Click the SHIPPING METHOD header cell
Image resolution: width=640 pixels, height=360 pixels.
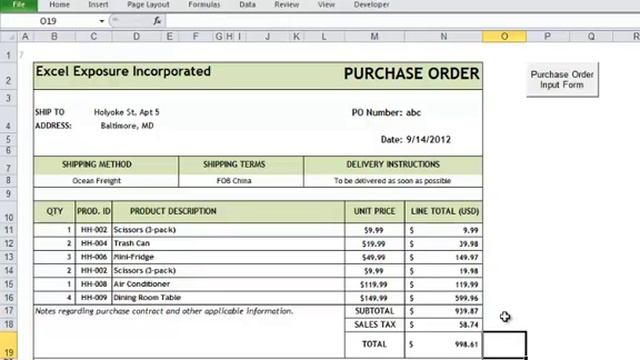[106, 165]
